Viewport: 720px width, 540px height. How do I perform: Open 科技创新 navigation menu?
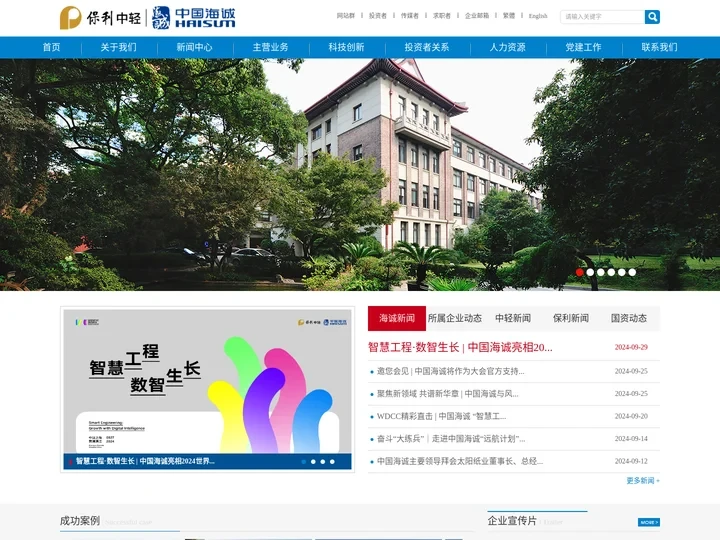click(x=346, y=47)
